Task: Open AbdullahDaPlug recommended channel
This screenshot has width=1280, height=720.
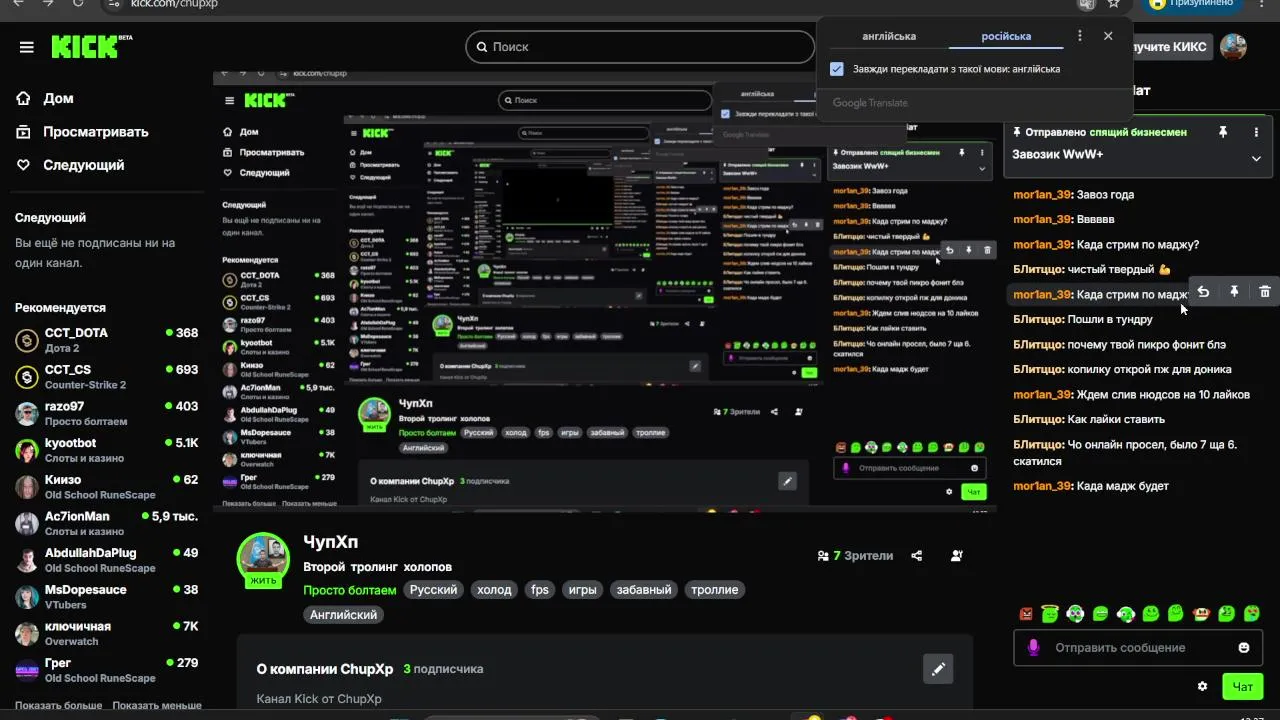Action: click(x=107, y=560)
